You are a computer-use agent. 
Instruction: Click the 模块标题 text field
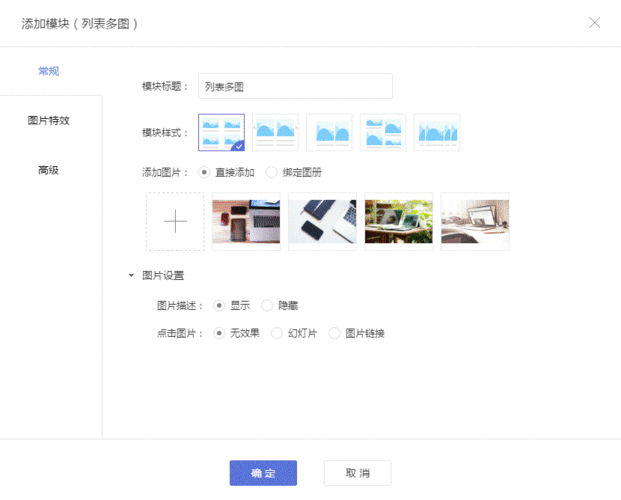pyautogui.click(x=295, y=87)
